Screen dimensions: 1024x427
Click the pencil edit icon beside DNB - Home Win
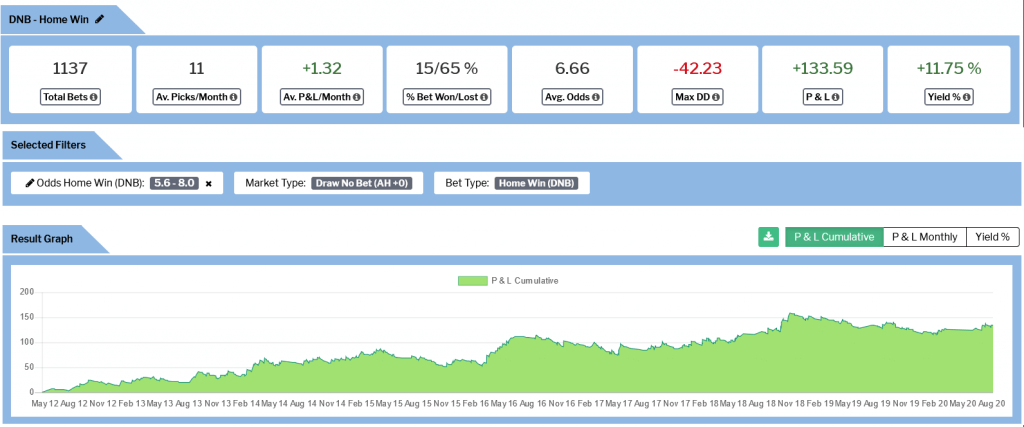coord(99,18)
